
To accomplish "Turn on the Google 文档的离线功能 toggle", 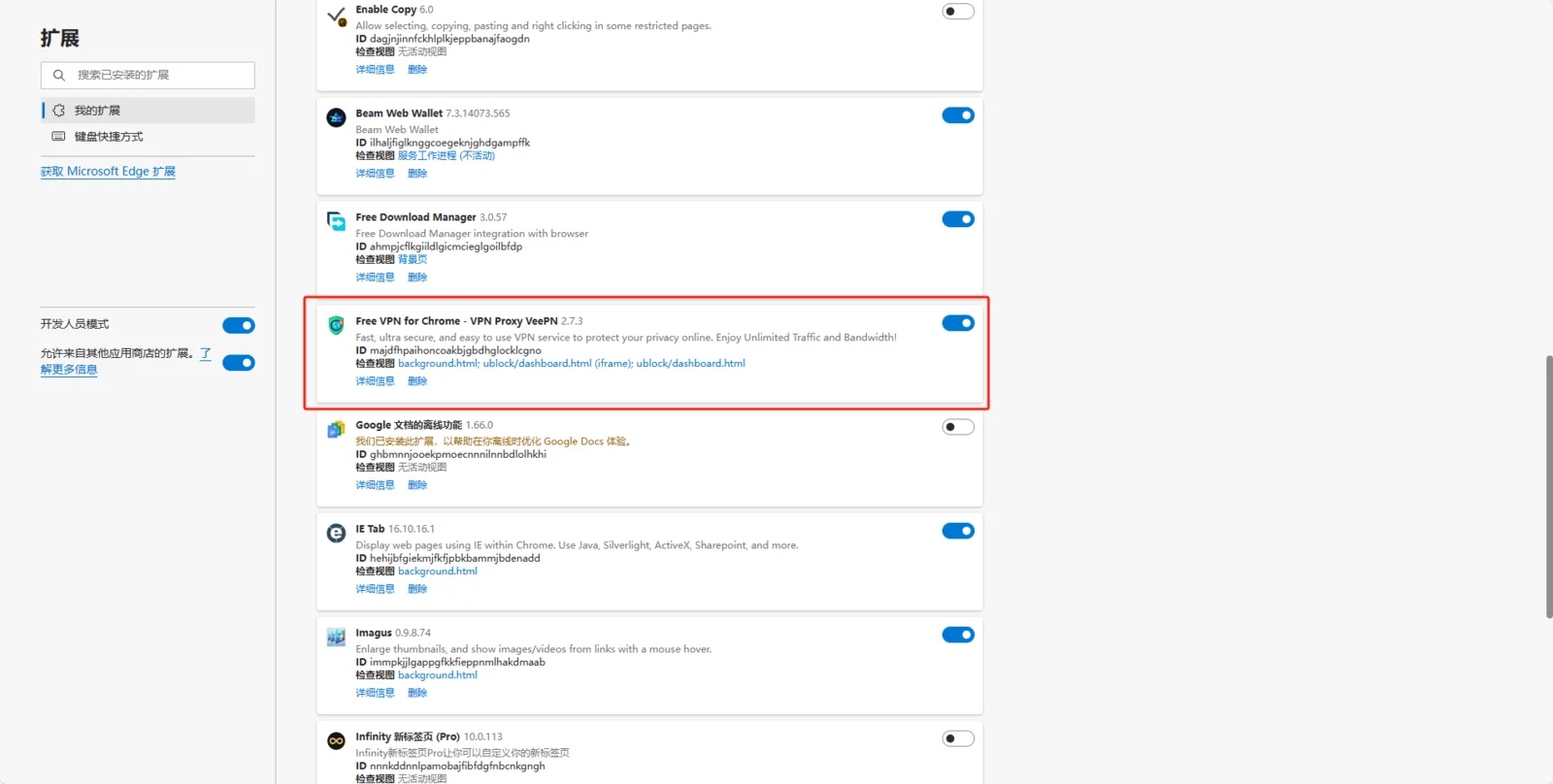I will pyautogui.click(x=958, y=427).
